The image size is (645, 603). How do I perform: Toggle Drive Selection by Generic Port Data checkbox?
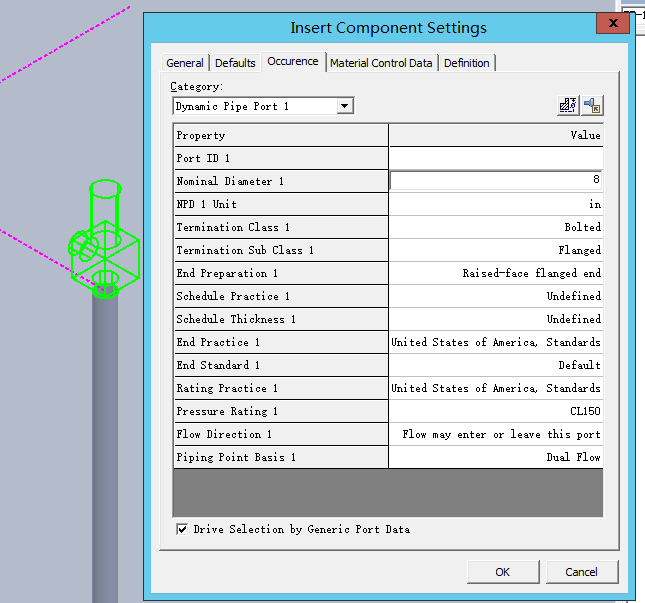pos(182,529)
